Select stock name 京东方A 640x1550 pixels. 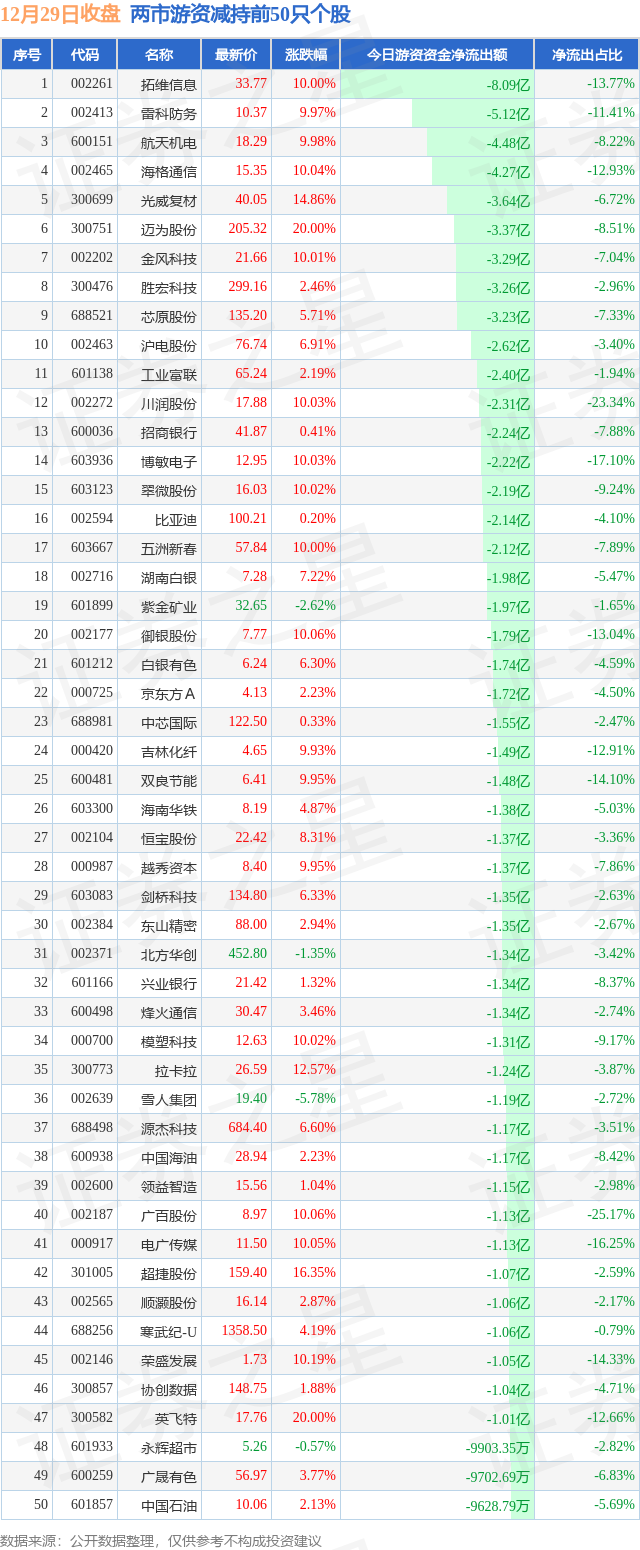pyautogui.click(x=170, y=693)
